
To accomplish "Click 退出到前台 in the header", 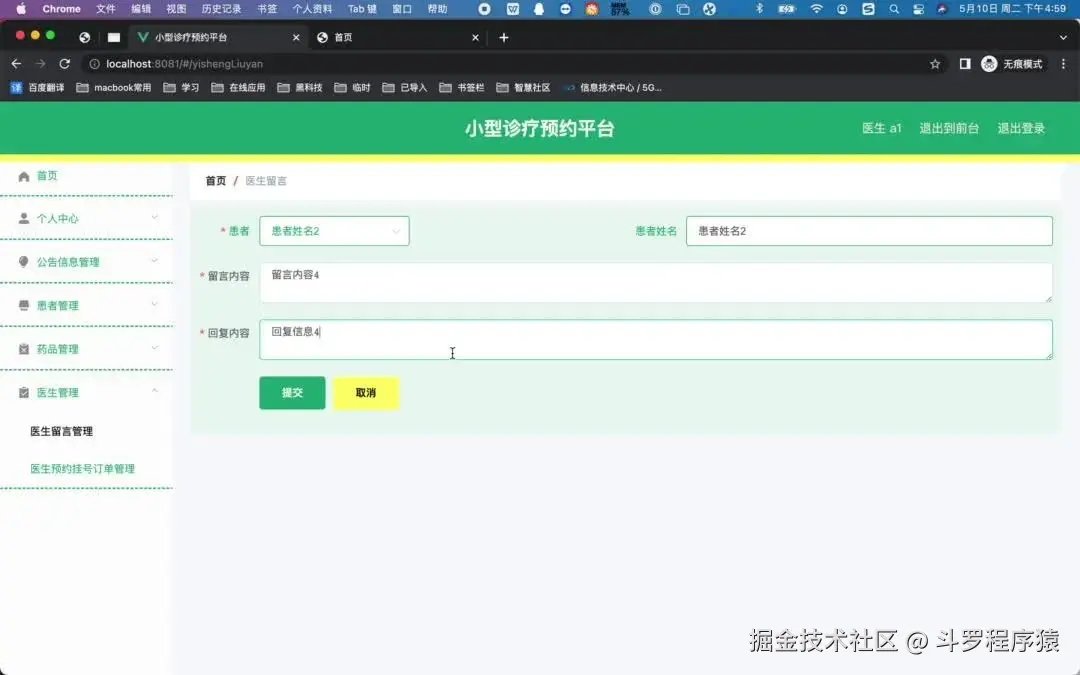I will click(948, 128).
